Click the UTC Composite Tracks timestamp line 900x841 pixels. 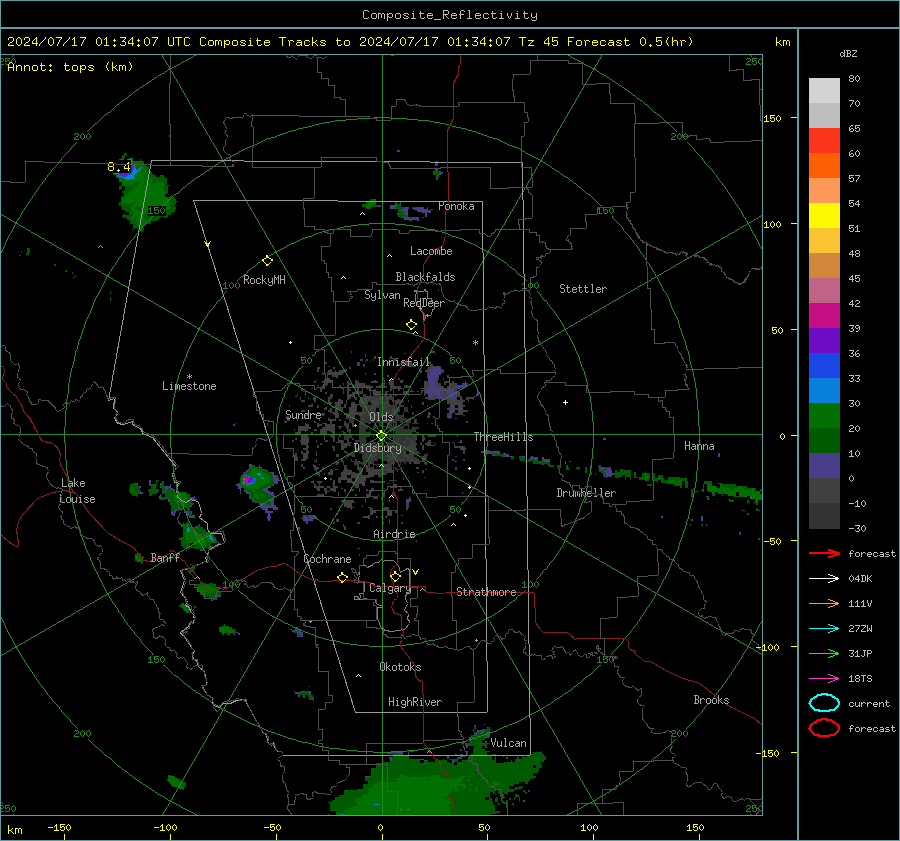click(x=350, y=42)
